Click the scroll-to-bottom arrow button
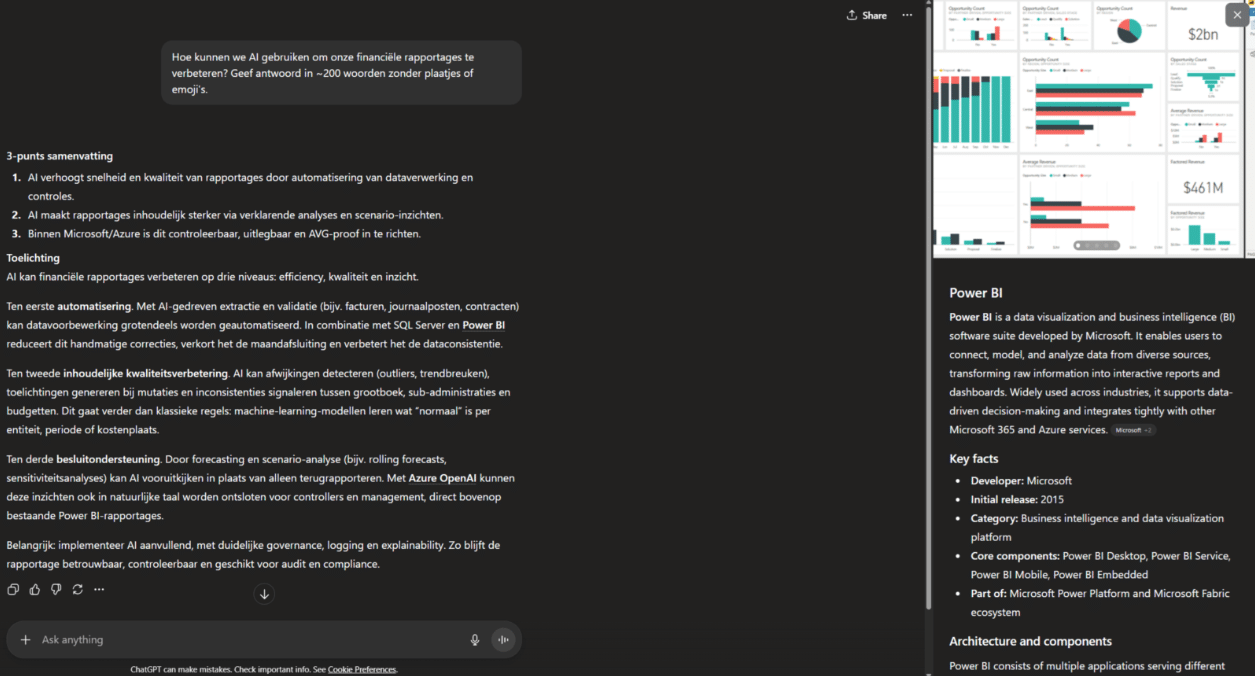This screenshot has width=1255, height=676. 264,594
